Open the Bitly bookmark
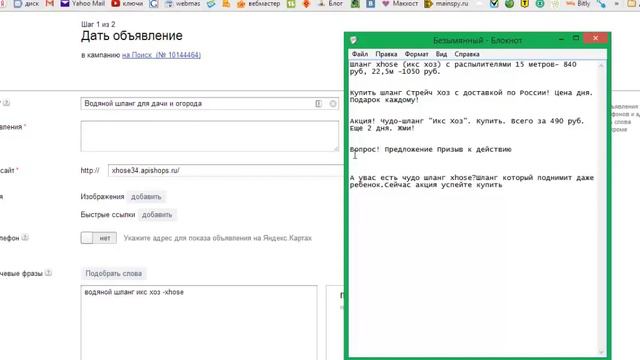 (x=578, y=4)
